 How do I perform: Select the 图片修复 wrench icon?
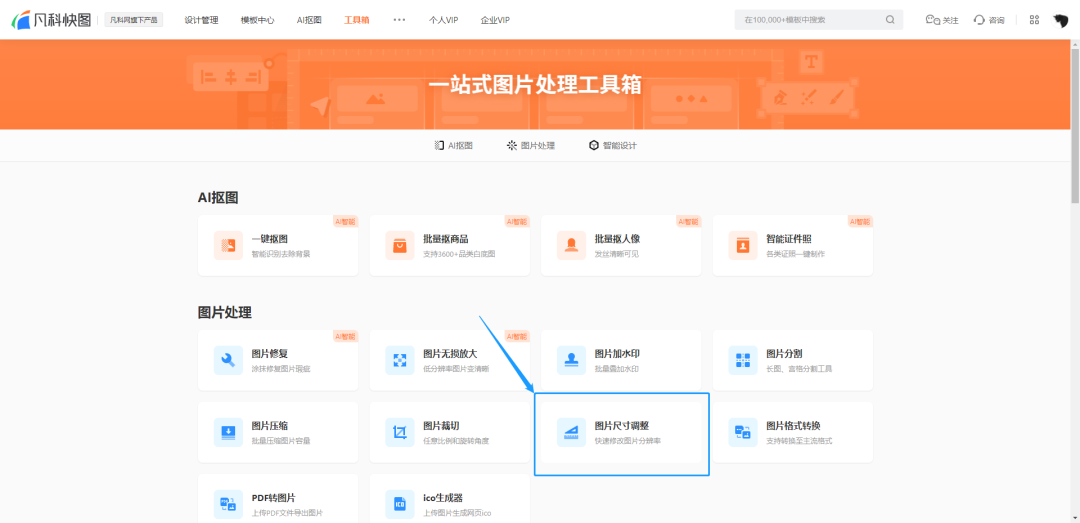coord(228,360)
